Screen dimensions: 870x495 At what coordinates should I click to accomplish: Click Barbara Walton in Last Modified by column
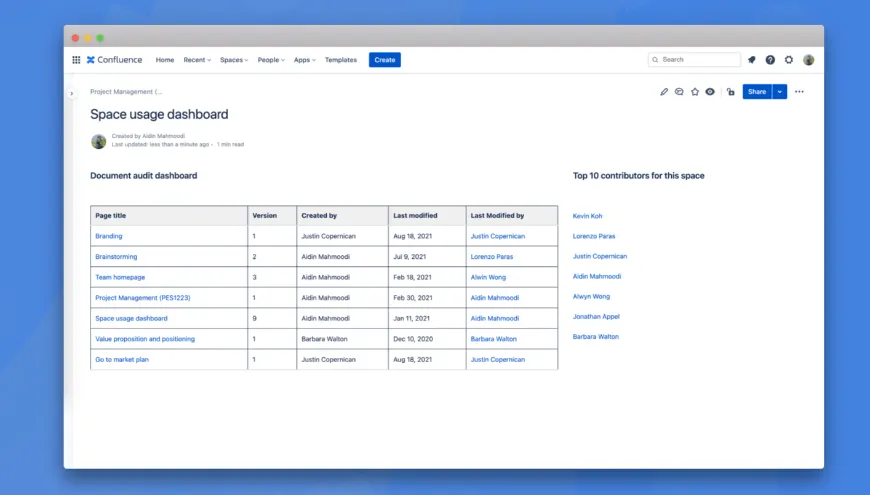click(493, 339)
